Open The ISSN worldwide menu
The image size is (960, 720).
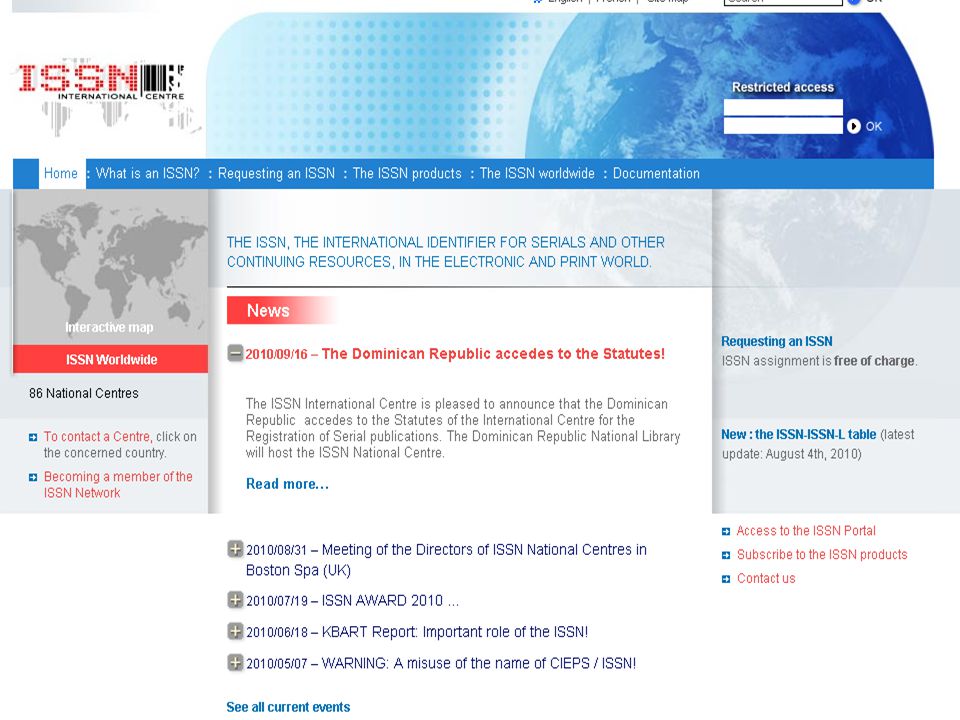pos(537,173)
